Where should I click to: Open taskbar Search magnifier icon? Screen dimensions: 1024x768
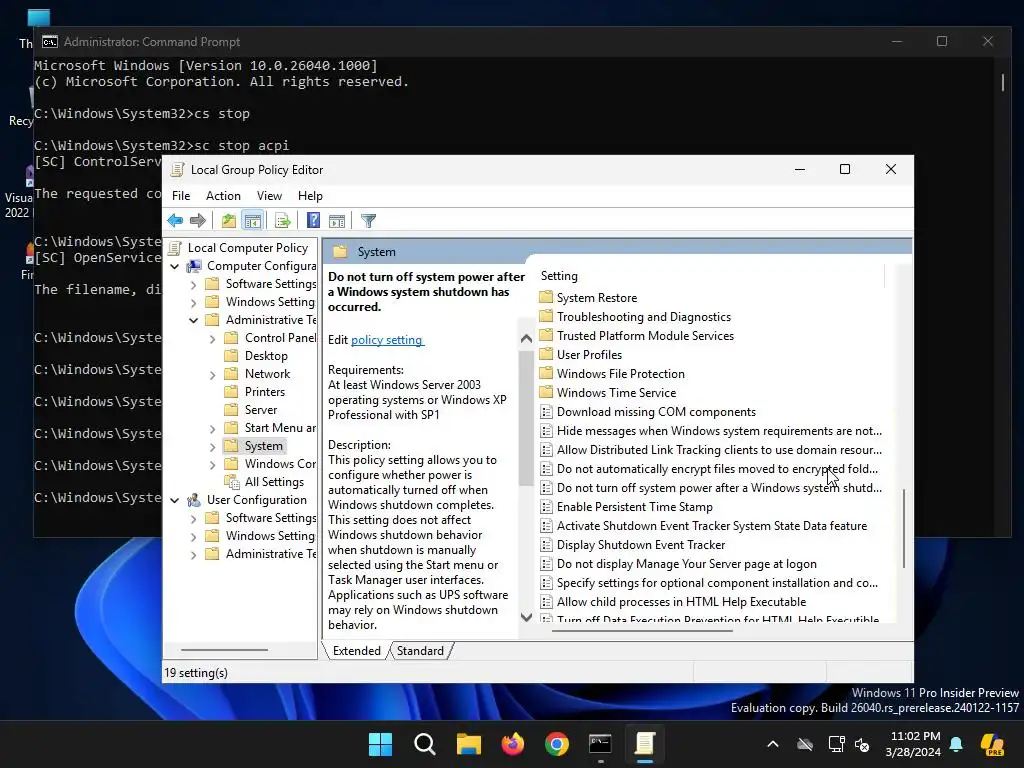coord(424,744)
